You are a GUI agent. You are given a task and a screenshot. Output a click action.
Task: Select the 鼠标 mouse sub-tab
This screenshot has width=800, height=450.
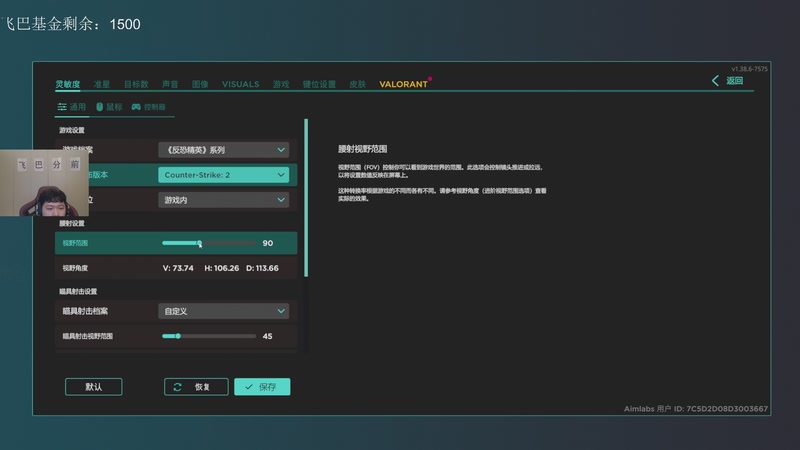pyautogui.click(x=109, y=107)
